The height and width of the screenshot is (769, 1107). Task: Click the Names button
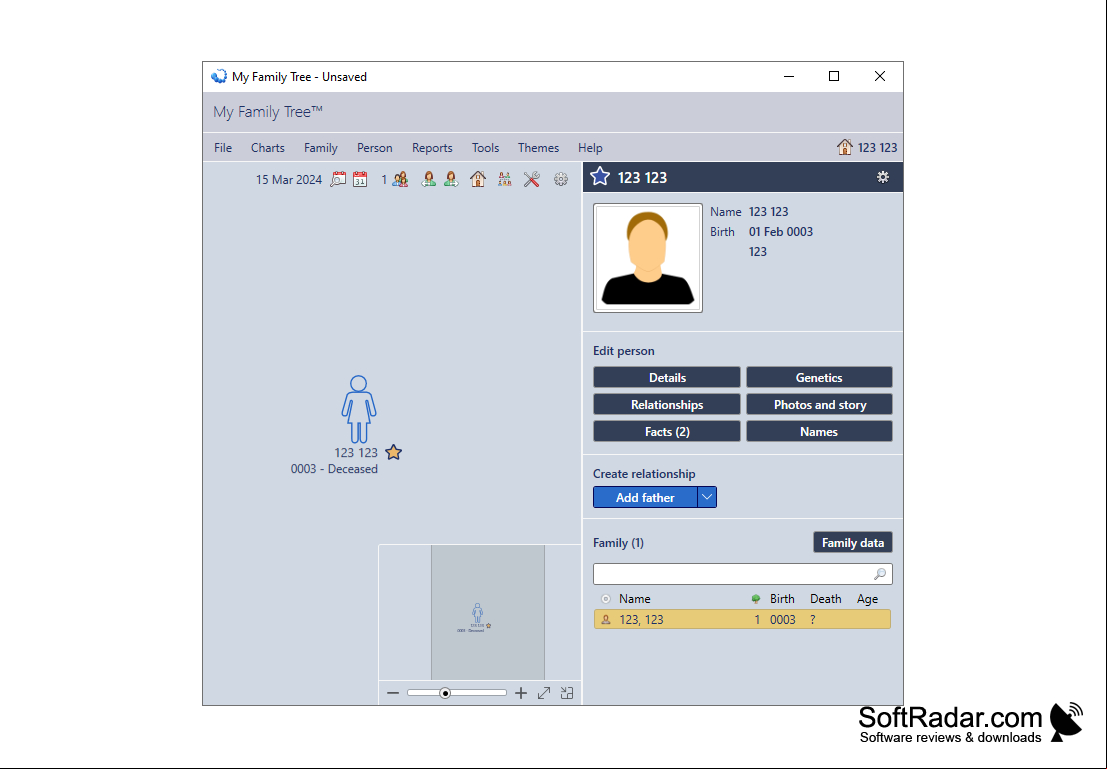819,431
